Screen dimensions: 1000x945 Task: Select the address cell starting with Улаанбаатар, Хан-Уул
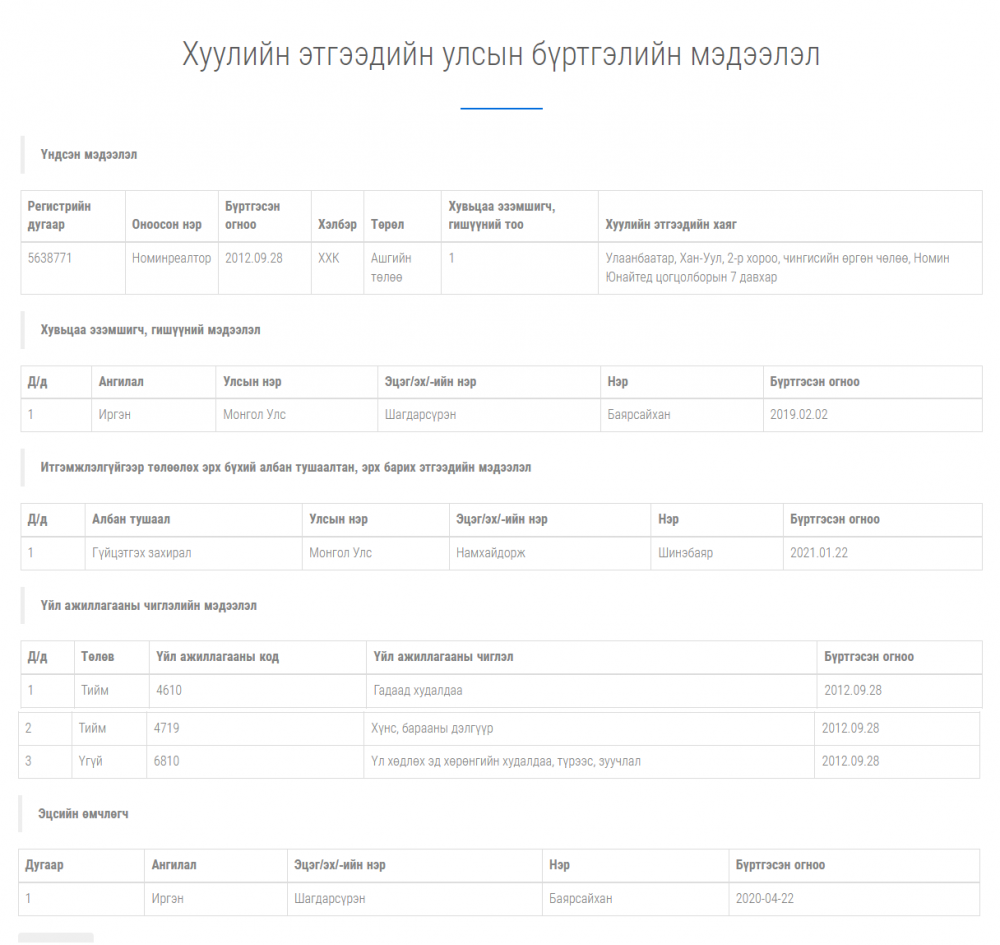(777, 268)
